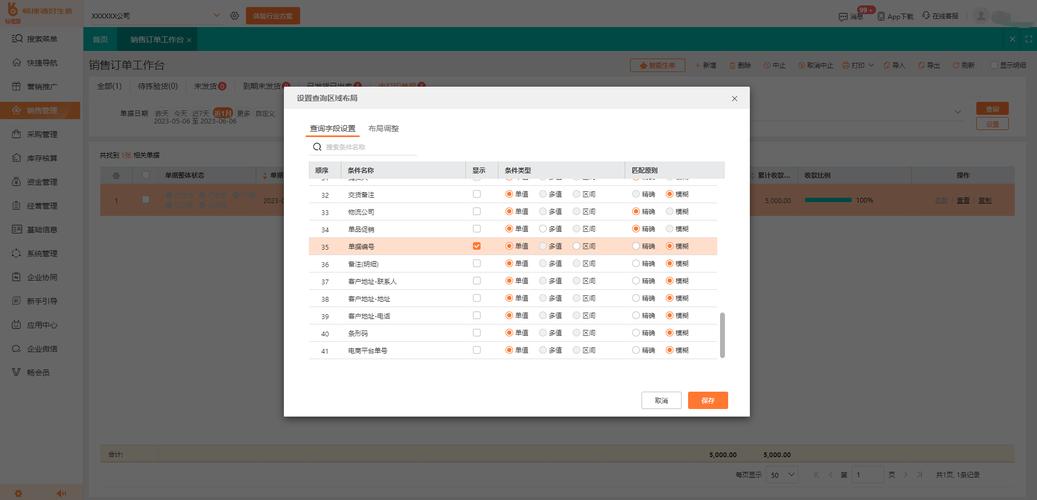Click 取消 button in dialog
Viewport: 1037px width, 500px height.
click(x=661, y=401)
